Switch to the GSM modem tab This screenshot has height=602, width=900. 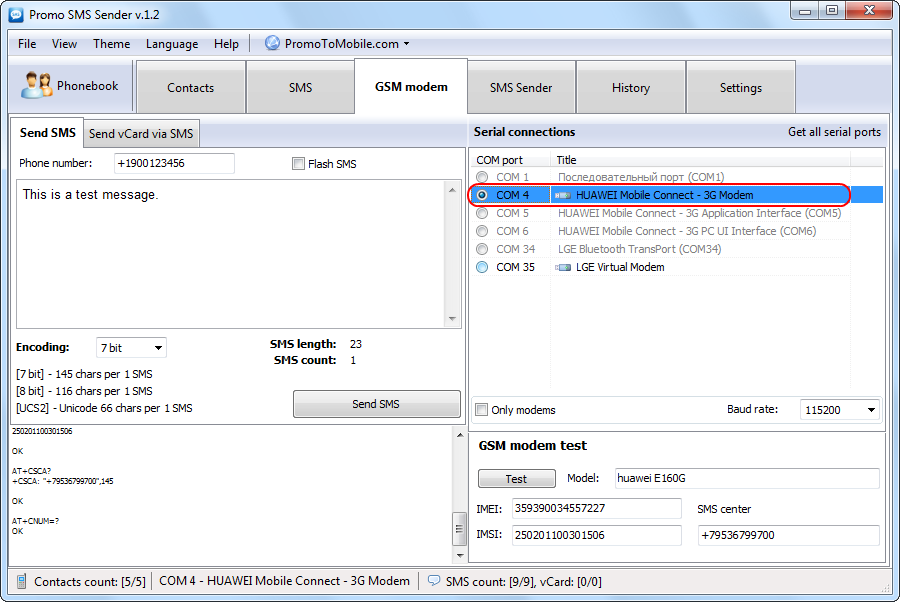pos(411,87)
